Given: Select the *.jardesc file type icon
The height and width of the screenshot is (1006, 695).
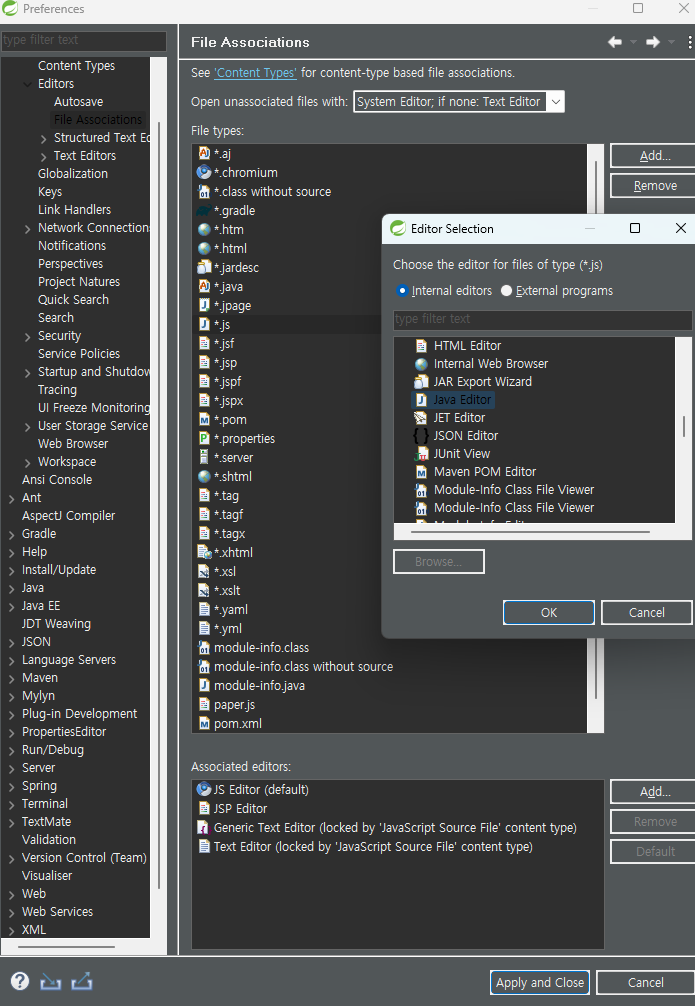Looking at the screenshot, I should coord(204,267).
